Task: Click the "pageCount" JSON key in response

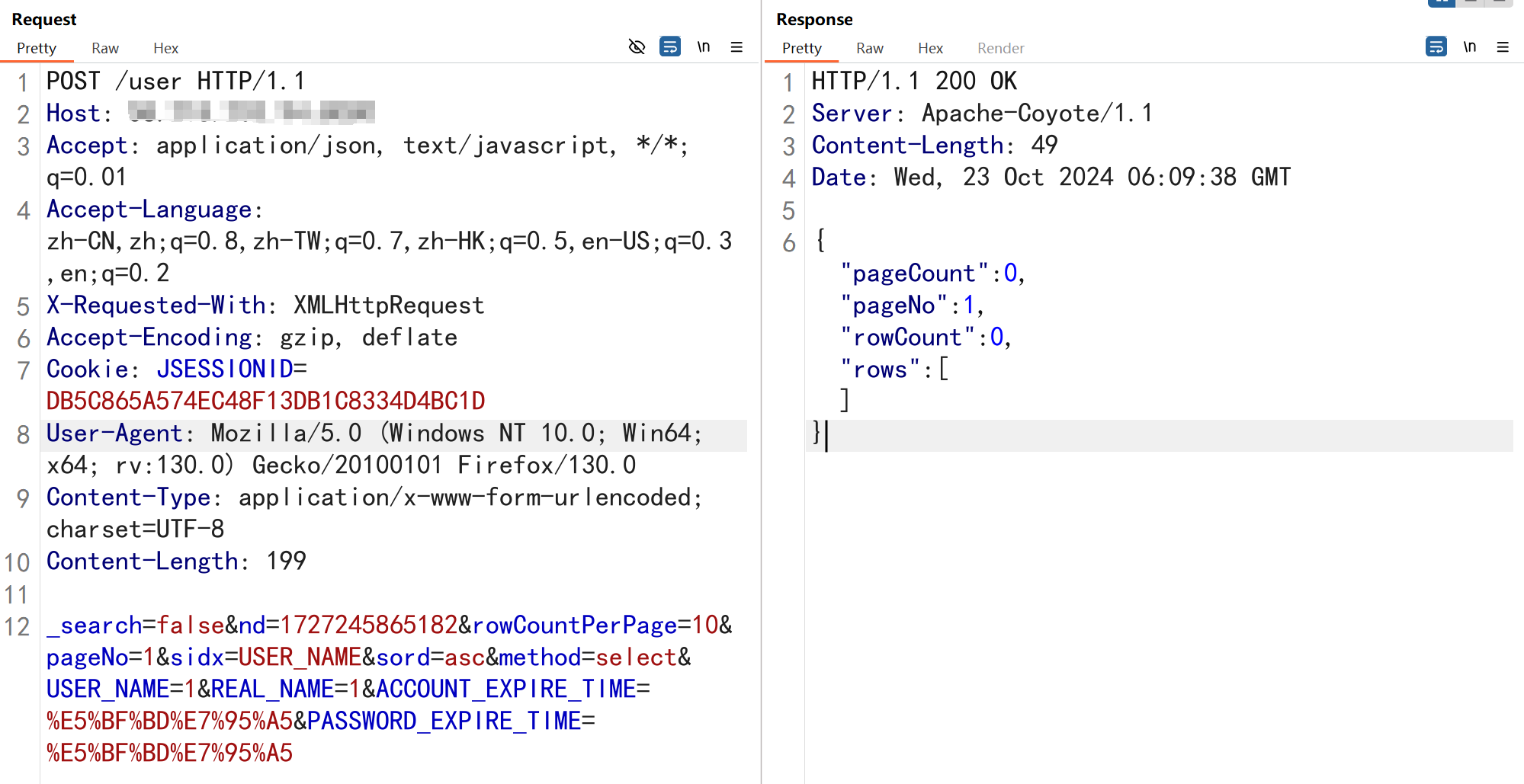Action: click(x=914, y=273)
